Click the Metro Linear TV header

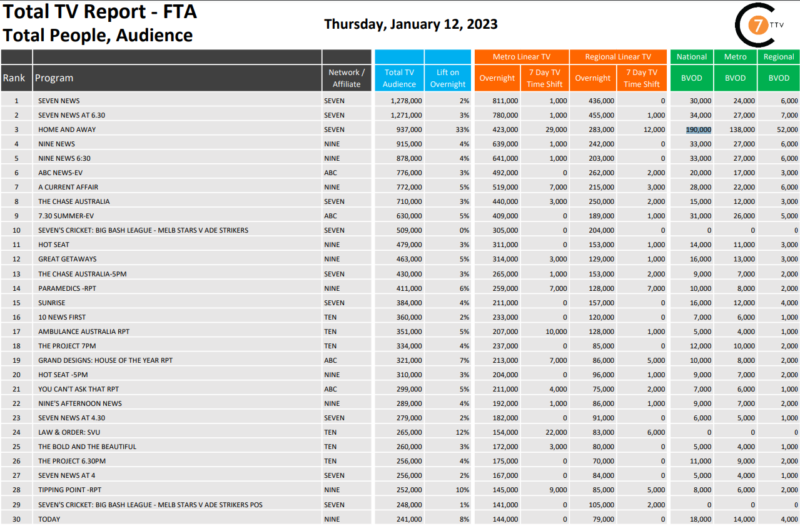click(x=521, y=57)
